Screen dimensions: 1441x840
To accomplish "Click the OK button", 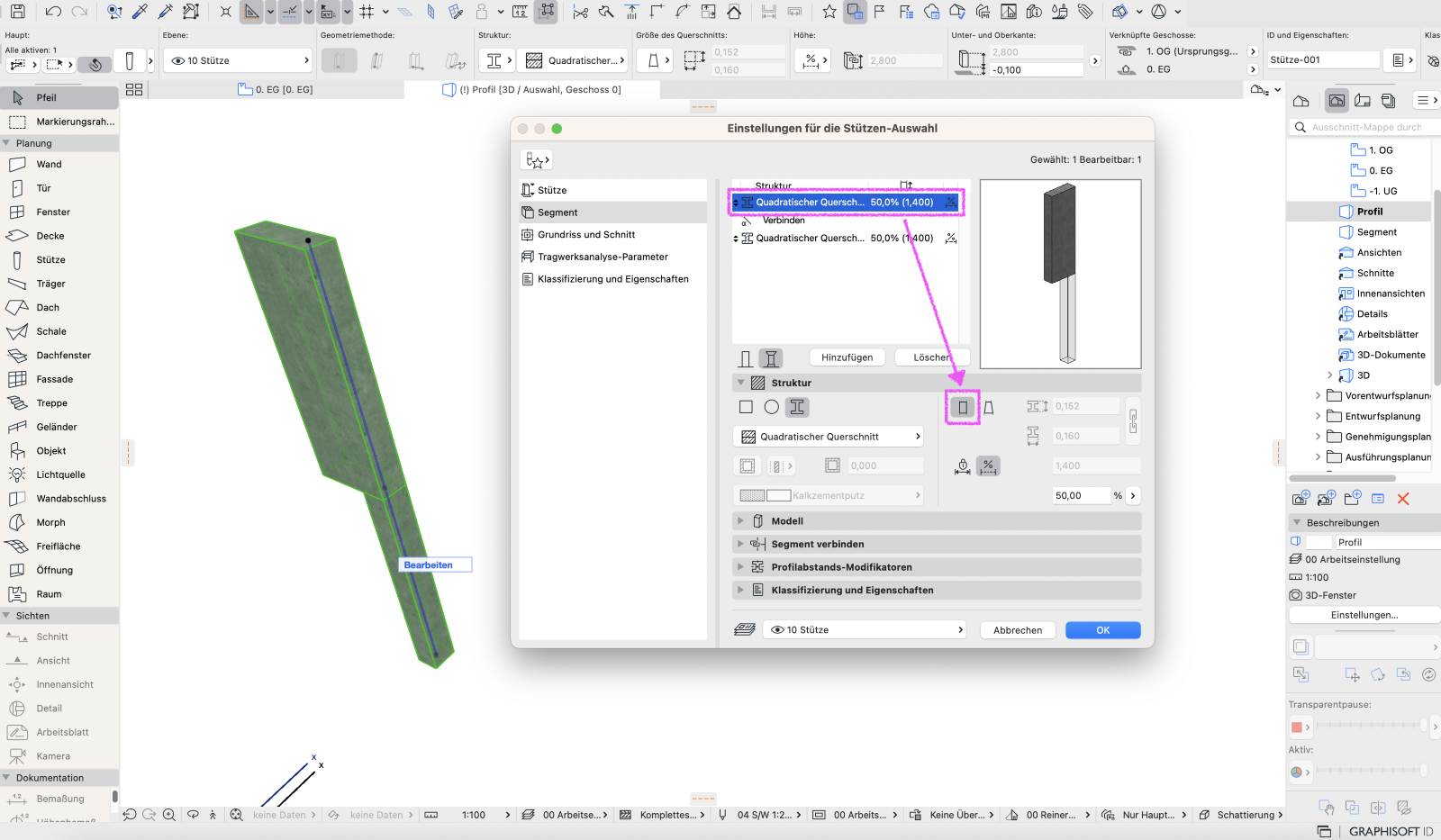I will point(1103,630).
